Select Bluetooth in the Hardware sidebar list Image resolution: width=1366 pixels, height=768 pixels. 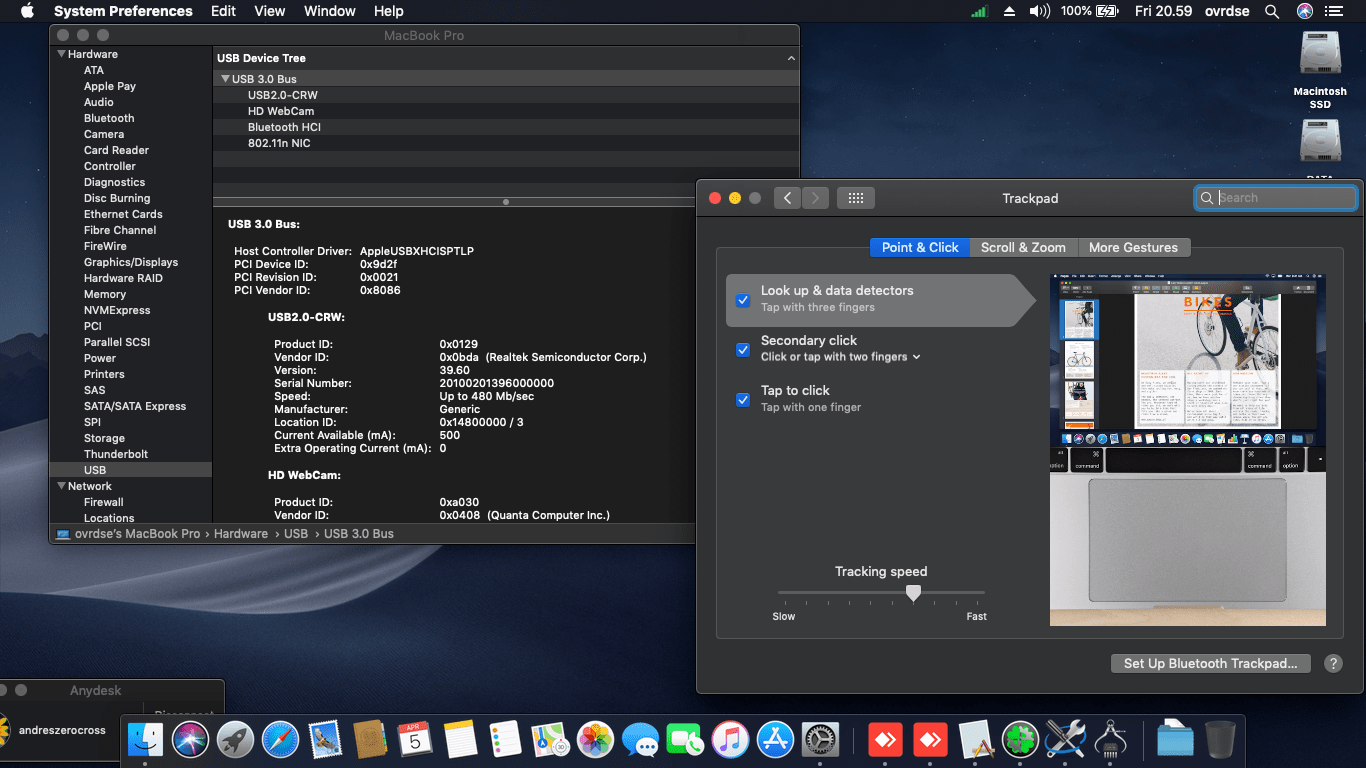[x=109, y=118]
